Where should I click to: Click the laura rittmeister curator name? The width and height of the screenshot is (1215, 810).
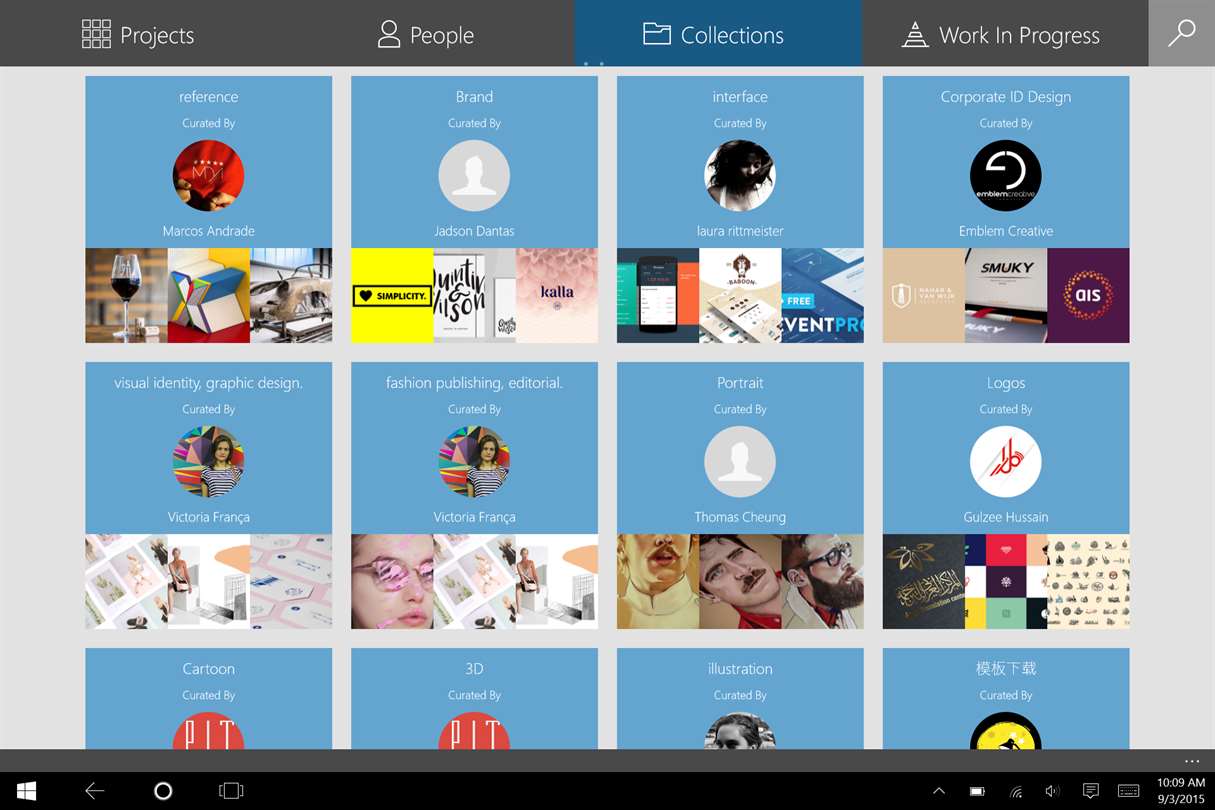(740, 231)
